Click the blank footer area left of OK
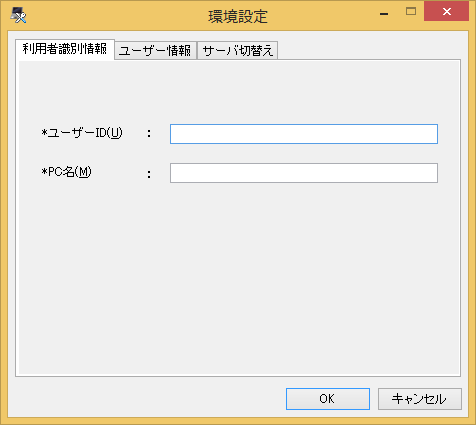Image resolution: width=476 pixels, height=425 pixels. (147, 398)
